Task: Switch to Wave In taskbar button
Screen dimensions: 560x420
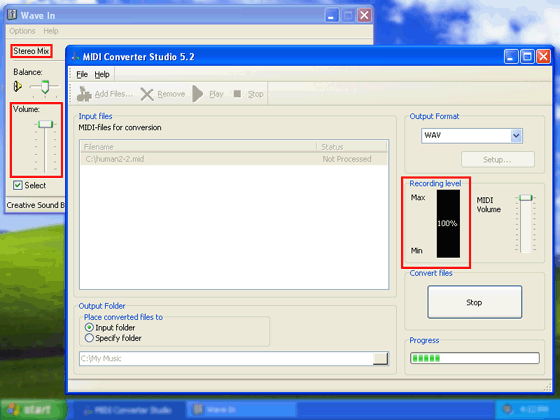Action: pos(242,410)
